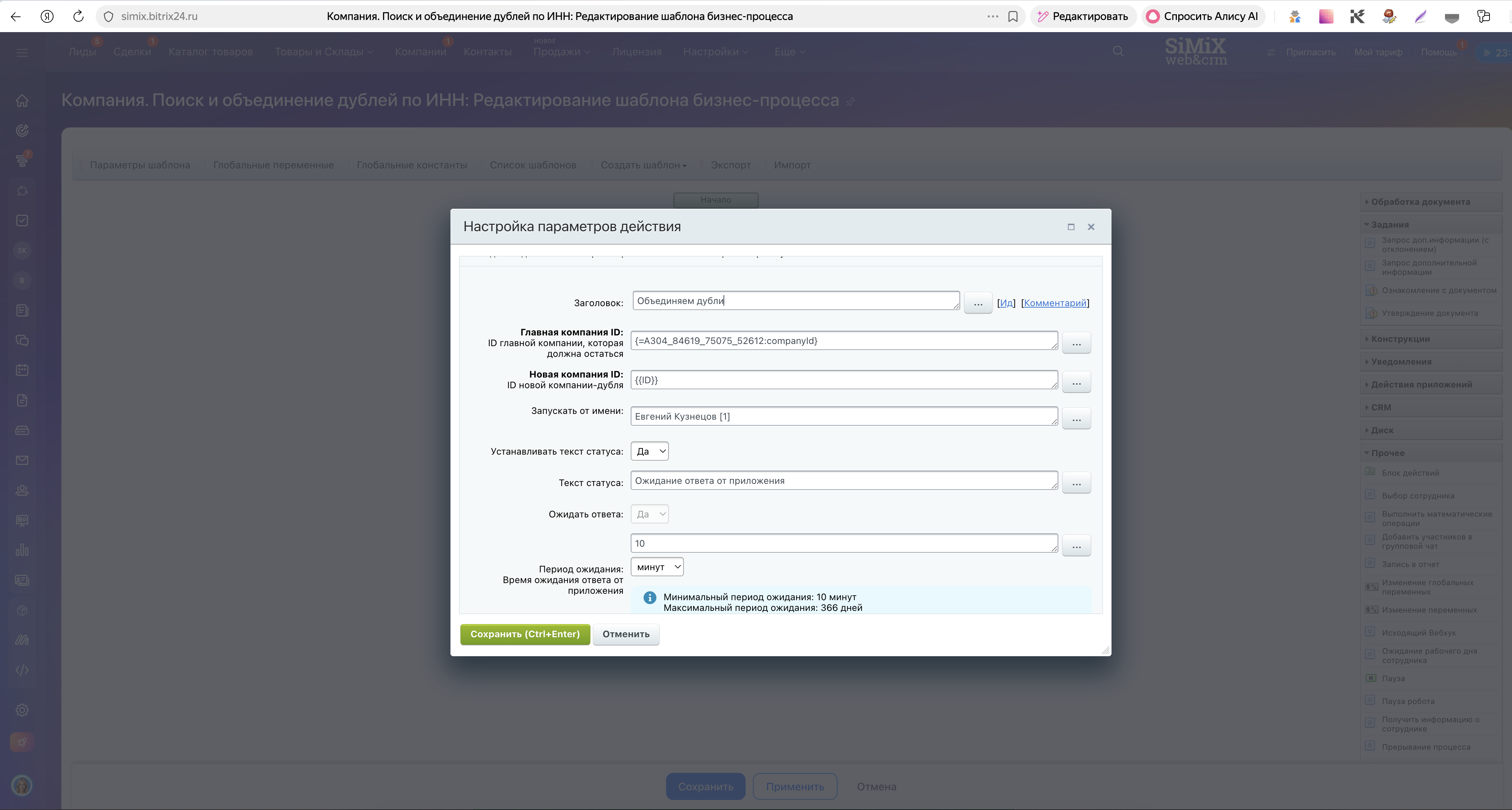This screenshot has width=1512, height=810.
Task: Click the home icon in left sidebar
Action: (x=22, y=101)
